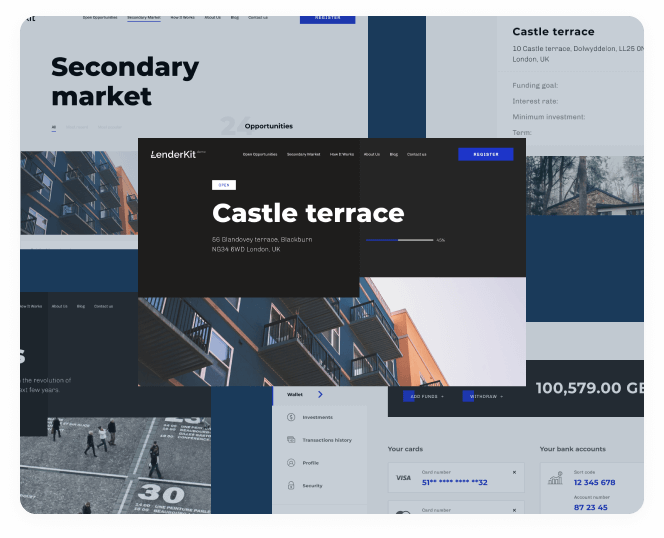Click the Your bank accounts heading
664x538 pixels.
(x=573, y=449)
